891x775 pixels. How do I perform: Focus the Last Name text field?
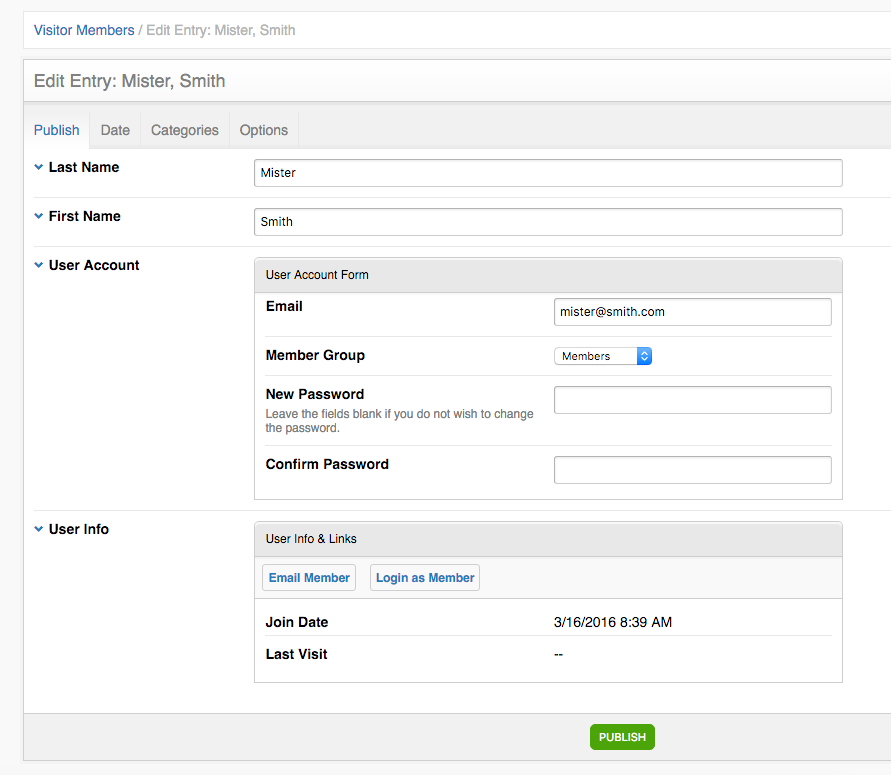(548, 173)
